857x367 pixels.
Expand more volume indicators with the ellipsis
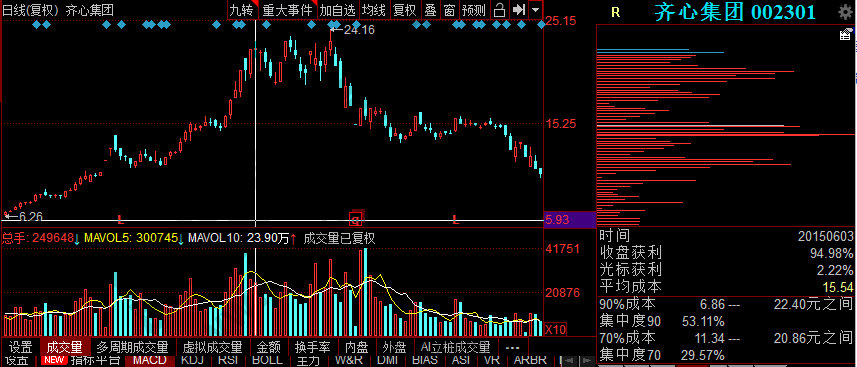click(x=513, y=348)
